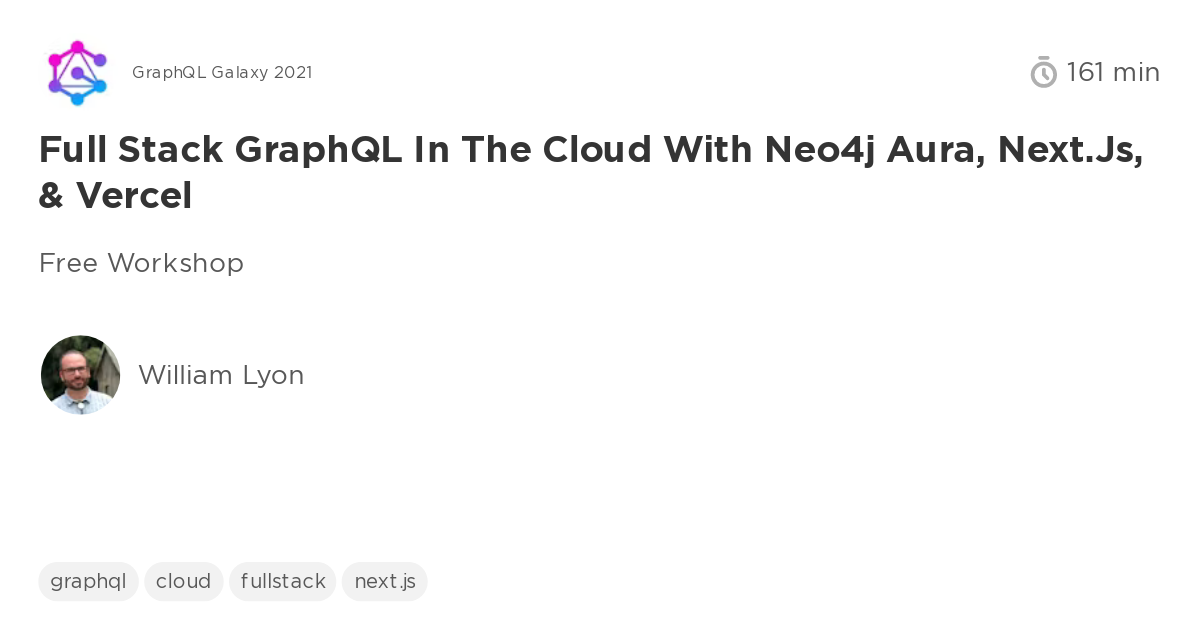Image resolution: width=1200 pixels, height=628 pixels.
Task: Click the center node inside the GraphQL logo
Action: [77, 73]
